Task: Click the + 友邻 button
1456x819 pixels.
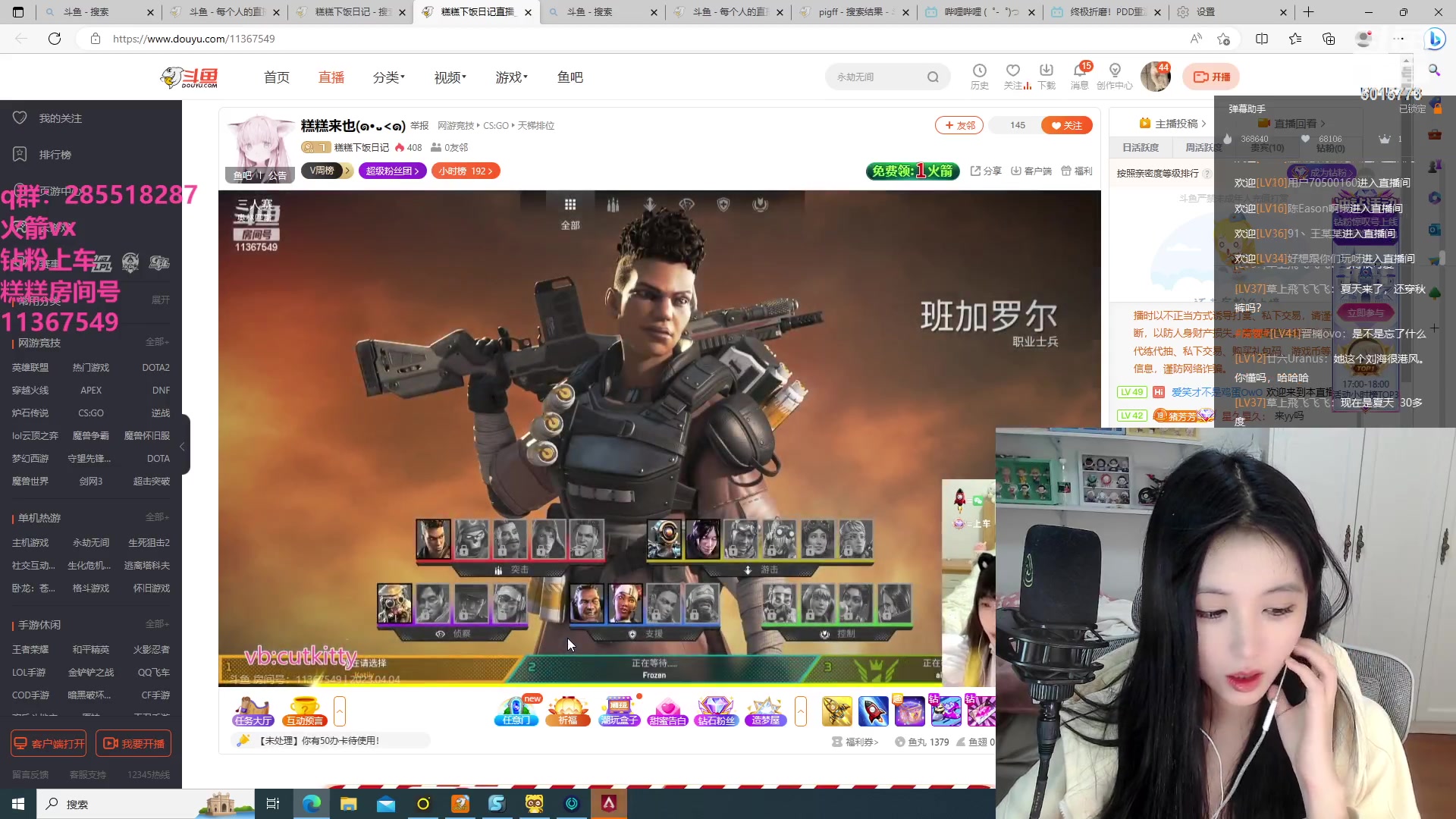Action: 959,125
